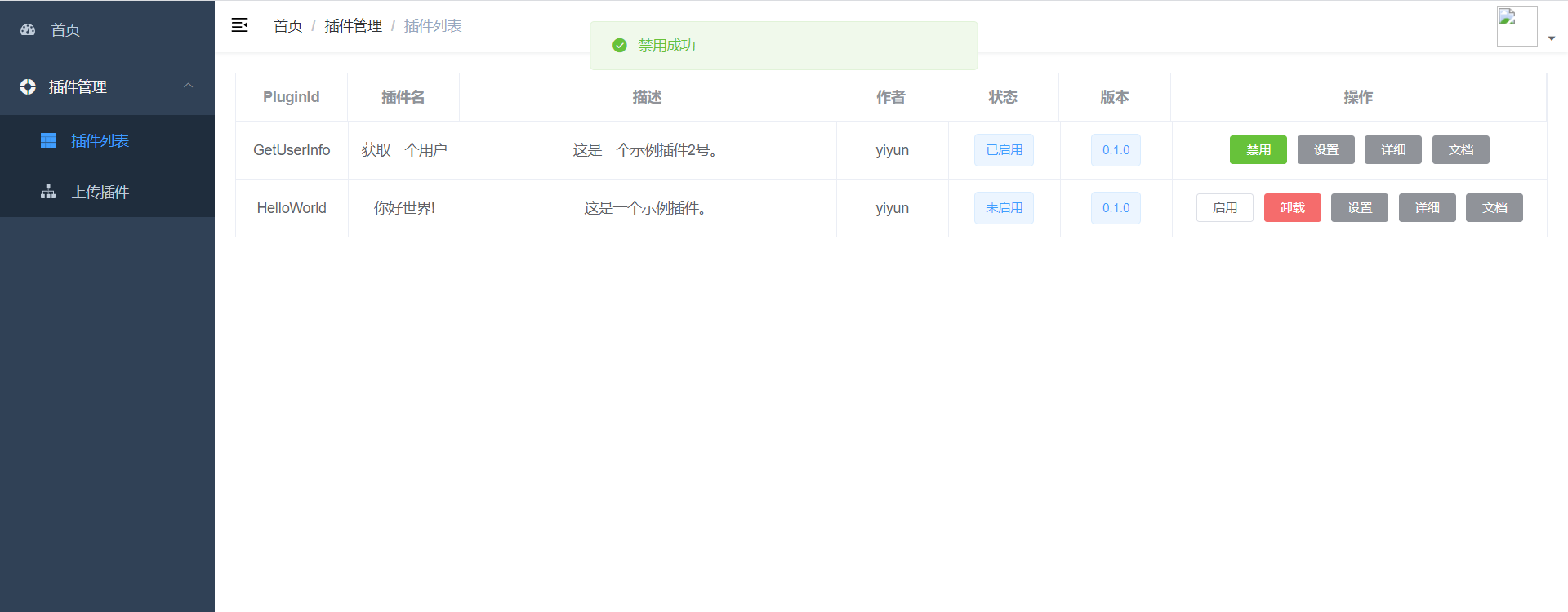Click the dashboard icon next to 首页
Screen dimensions: 1568x612
(28, 29)
